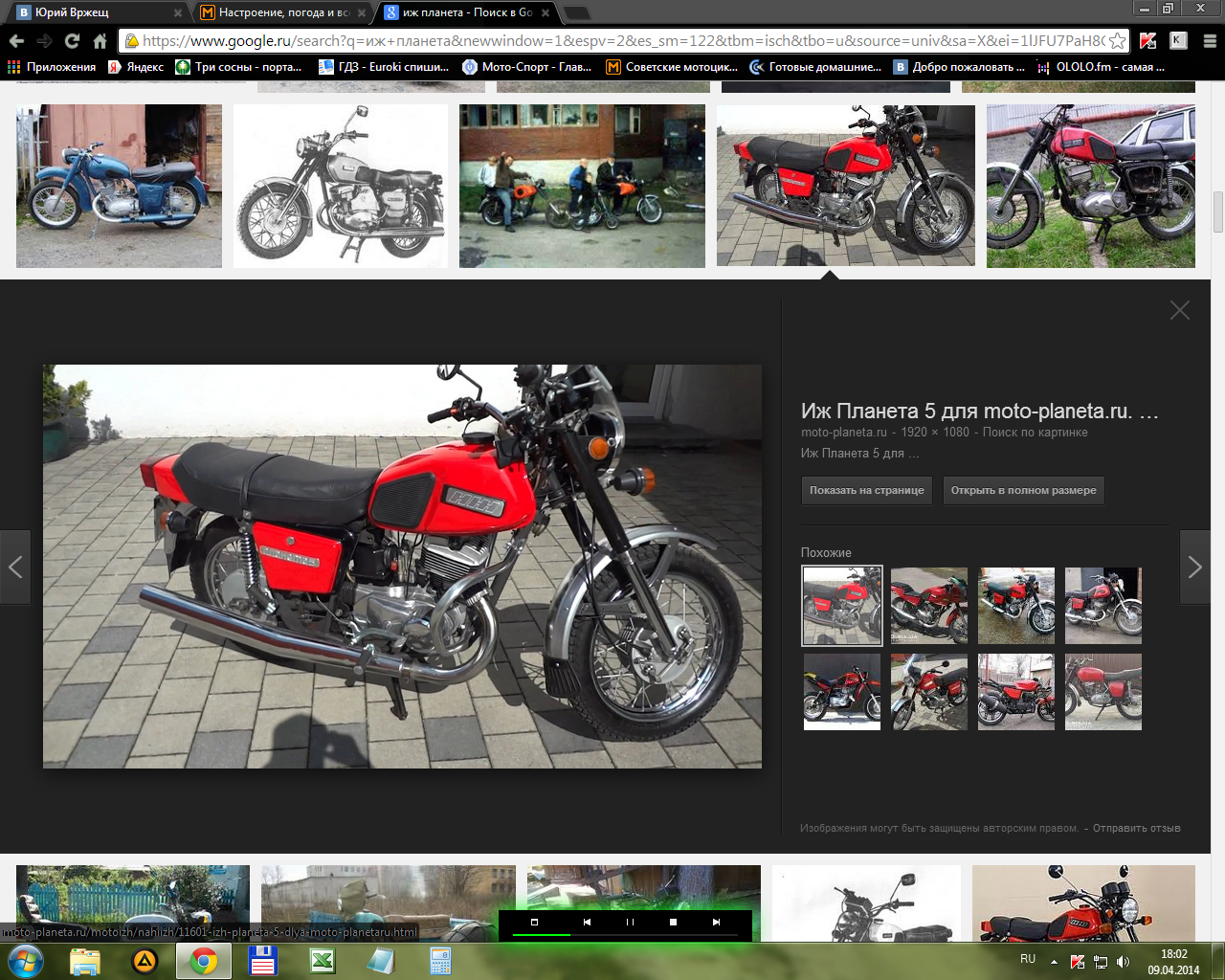Screen dimensions: 1225x980
Task: Skip to previous track in media overlay
Action: (587, 923)
